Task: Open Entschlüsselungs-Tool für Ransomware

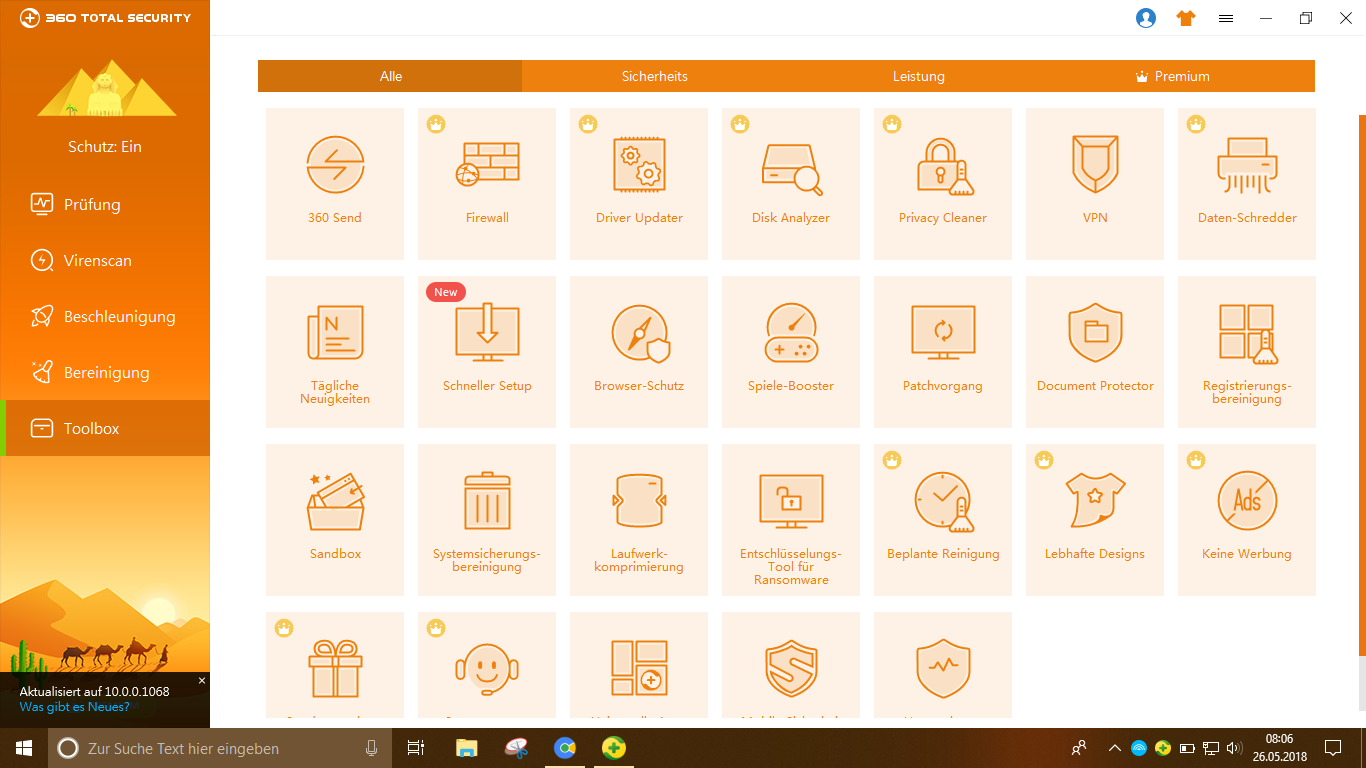Action: (x=791, y=520)
